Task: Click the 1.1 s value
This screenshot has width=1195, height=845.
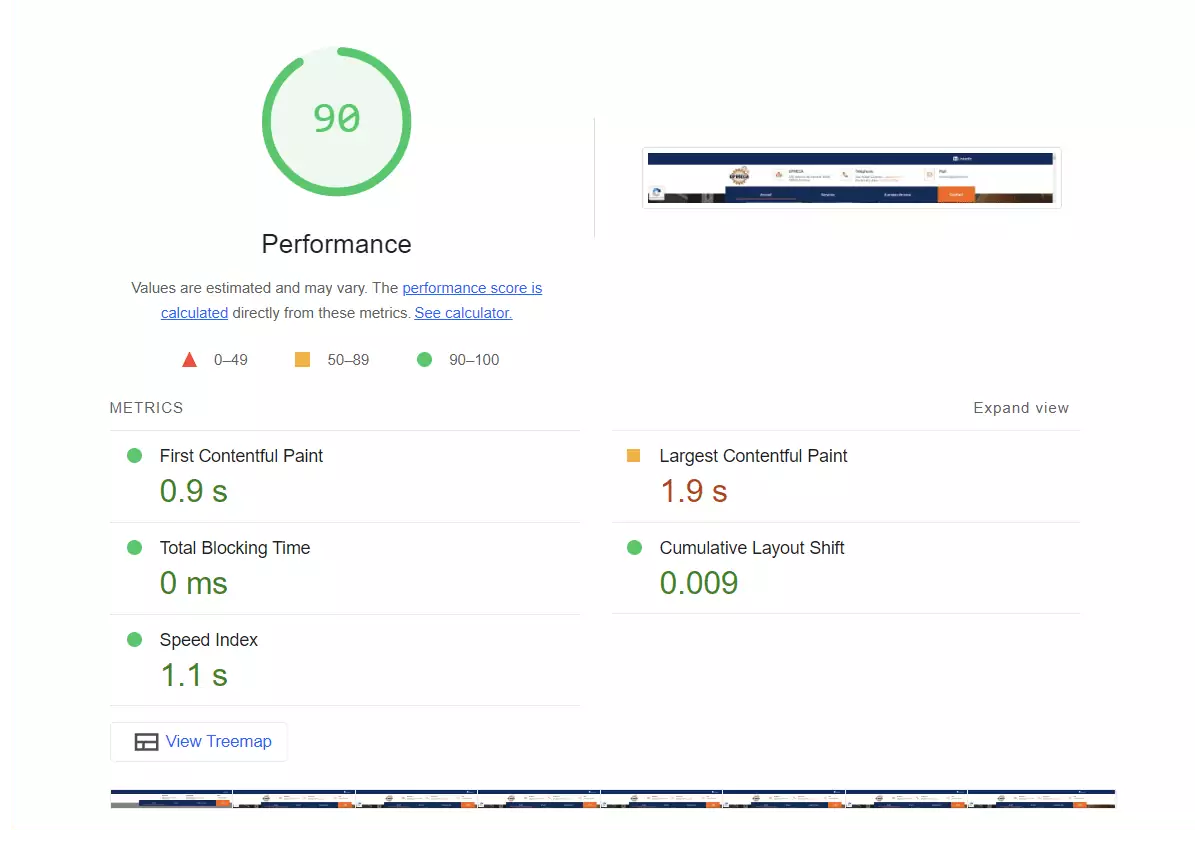Action: (194, 675)
